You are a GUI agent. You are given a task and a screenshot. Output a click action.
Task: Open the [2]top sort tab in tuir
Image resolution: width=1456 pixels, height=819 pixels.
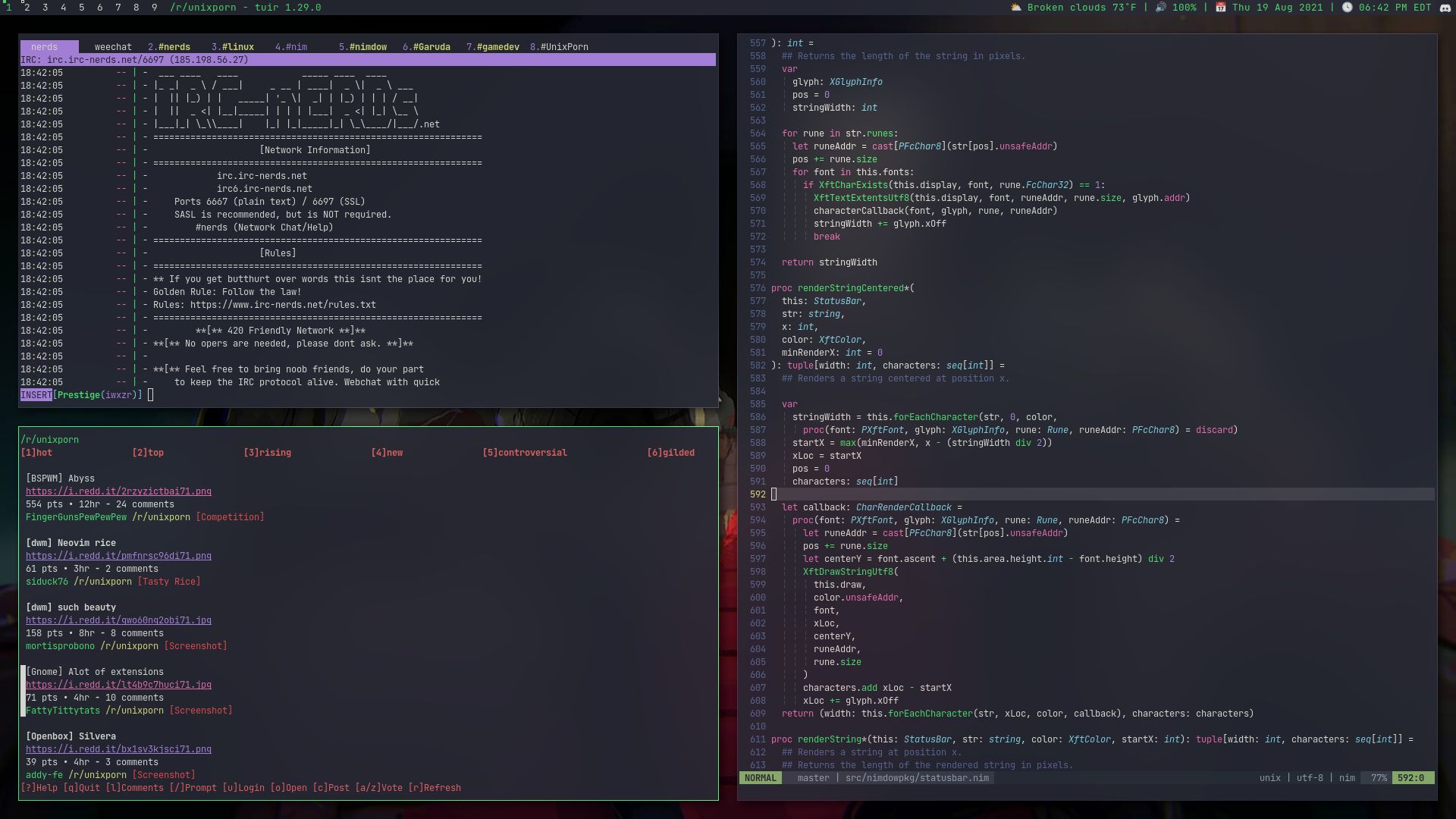pyautogui.click(x=149, y=452)
